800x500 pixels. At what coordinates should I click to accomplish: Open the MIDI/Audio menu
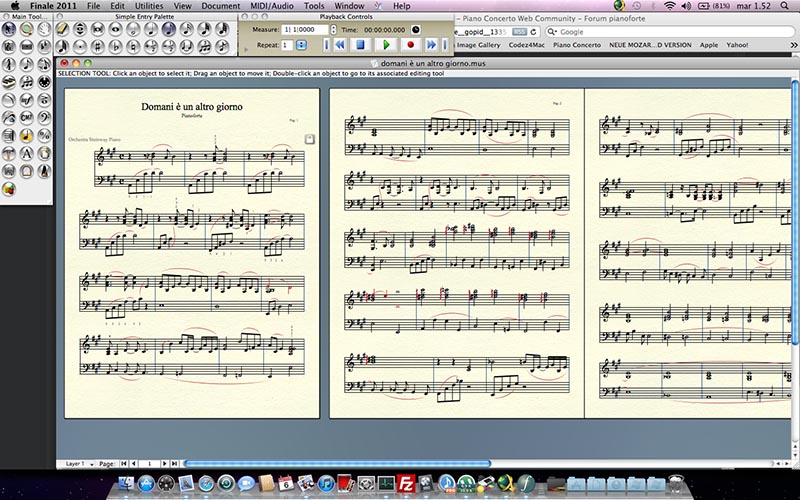(271, 6)
